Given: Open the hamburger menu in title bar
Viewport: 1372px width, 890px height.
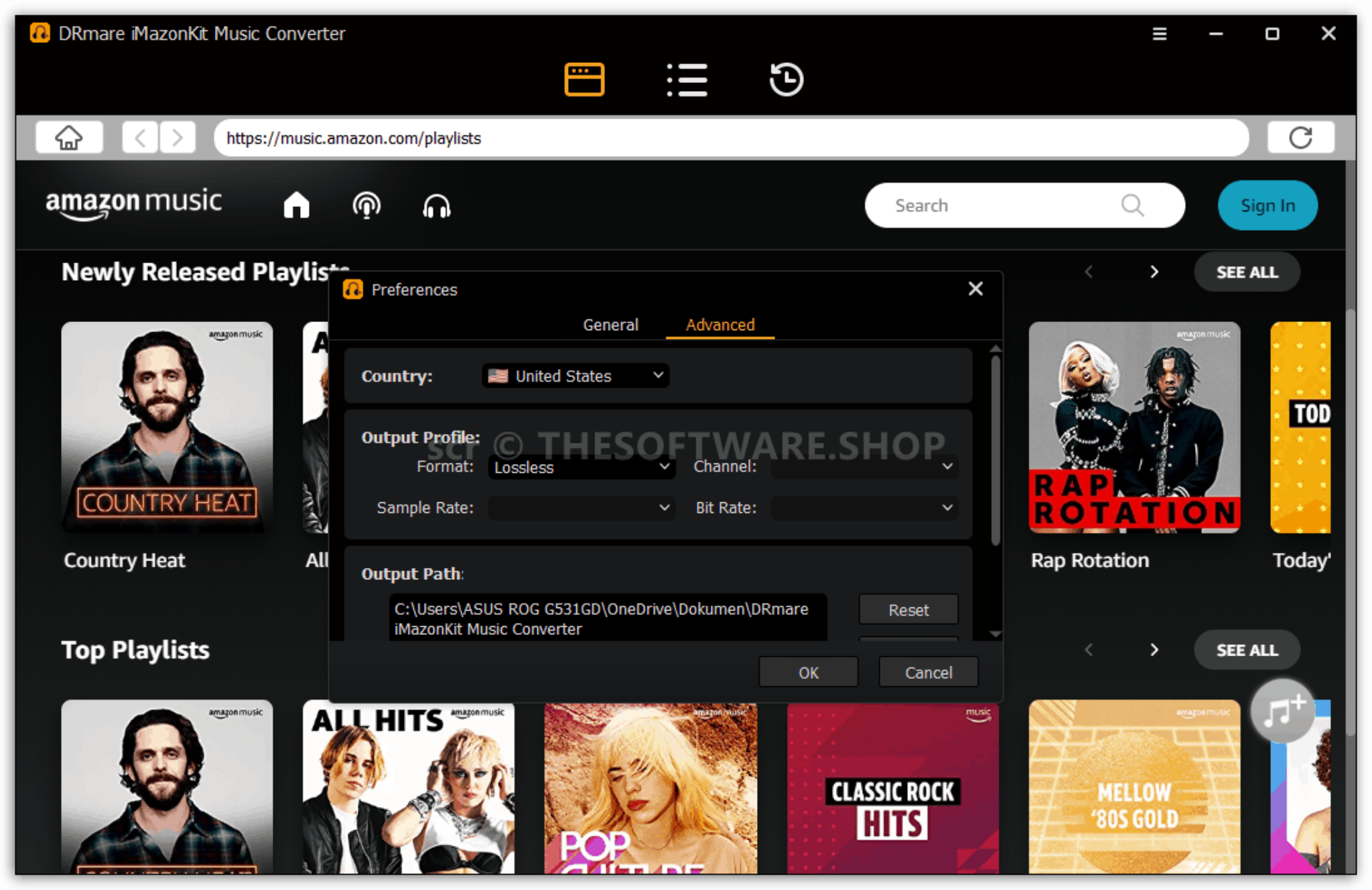Looking at the screenshot, I should click(x=1160, y=33).
